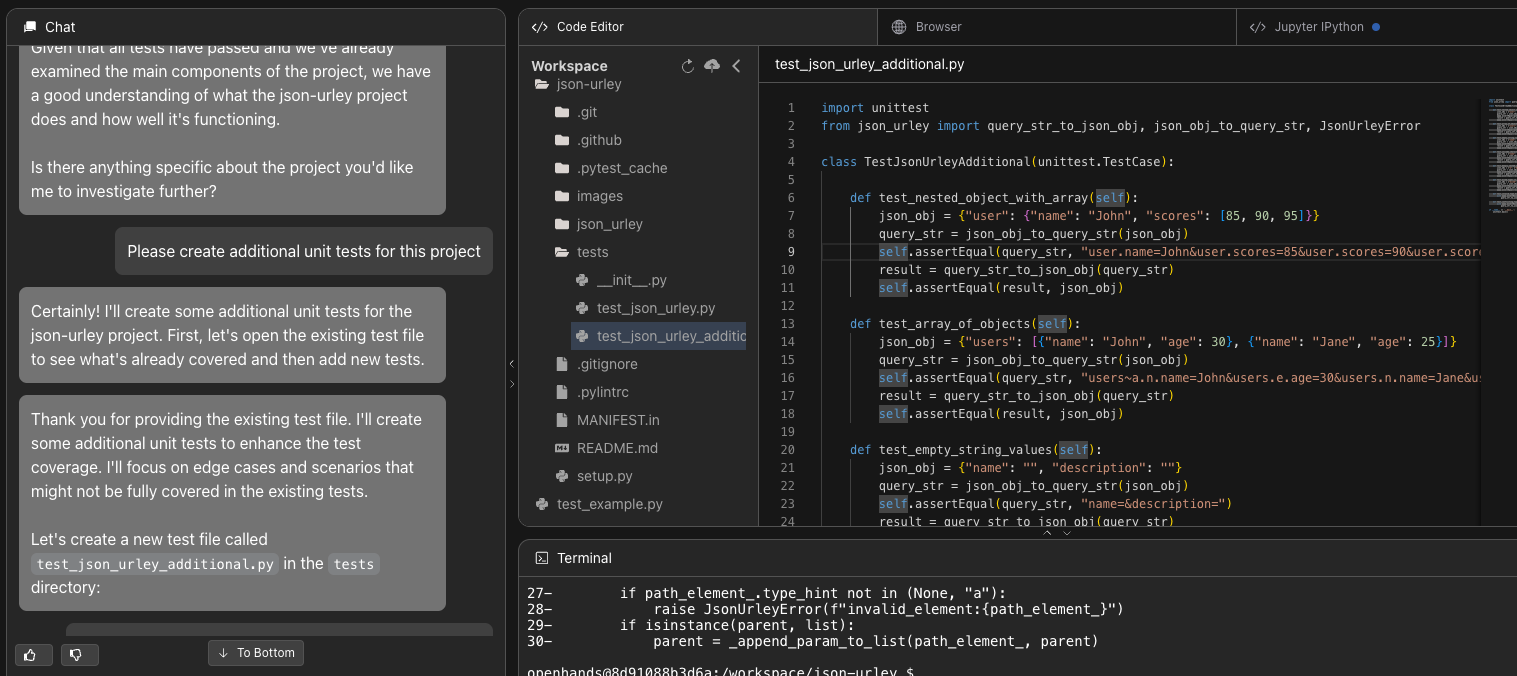Switch to the Code Editor tab
The height and width of the screenshot is (676, 1517).
[697, 27]
